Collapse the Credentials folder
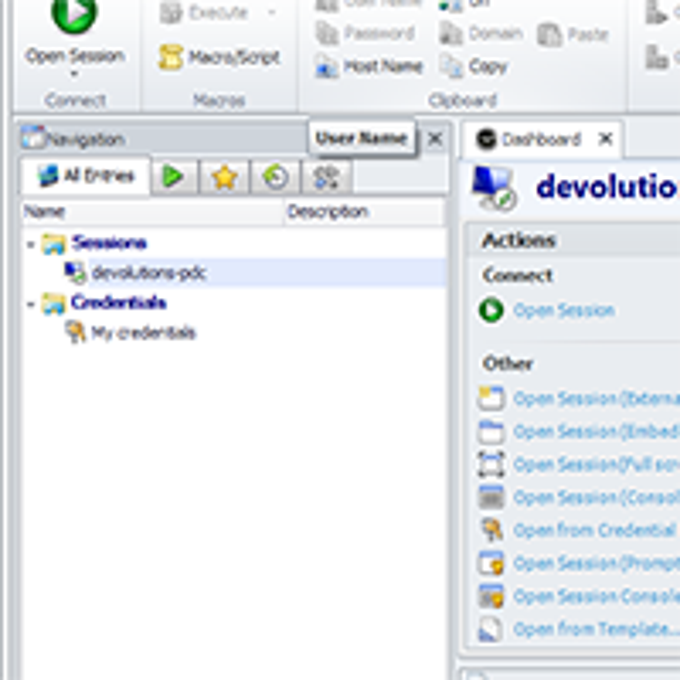 [x=30, y=304]
